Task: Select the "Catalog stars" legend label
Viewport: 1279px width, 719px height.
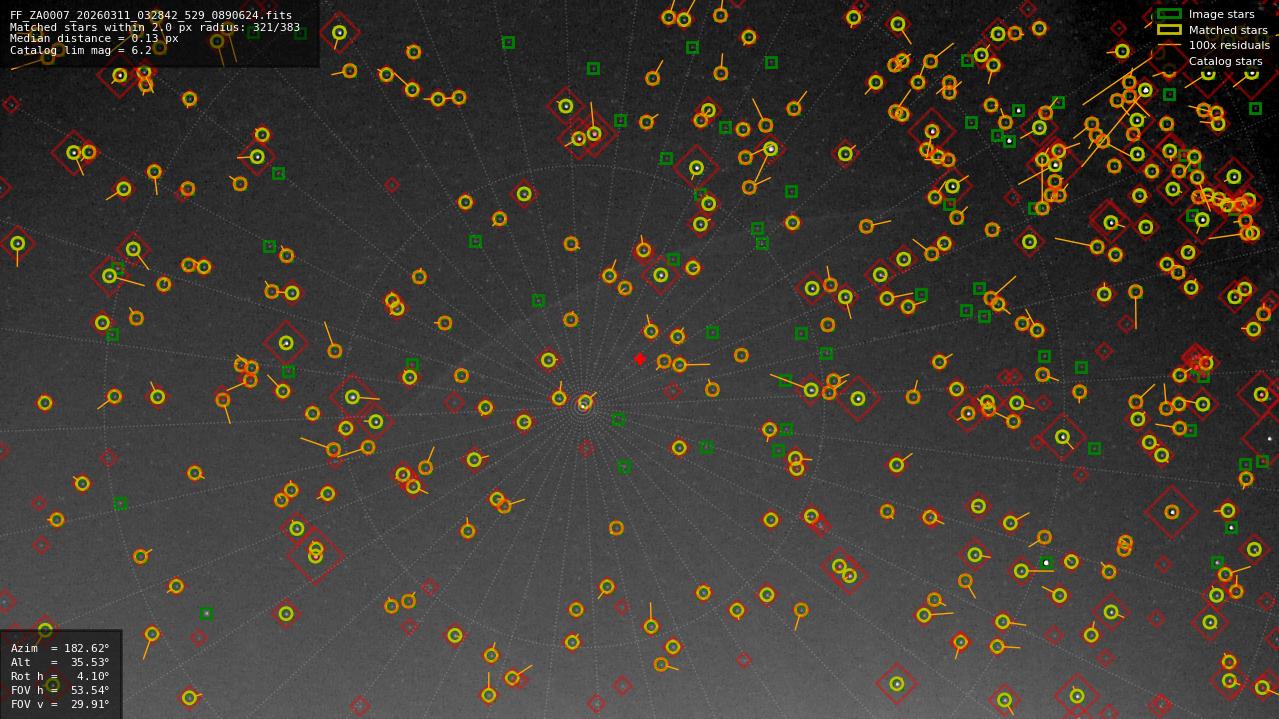Action: click(x=1225, y=61)
